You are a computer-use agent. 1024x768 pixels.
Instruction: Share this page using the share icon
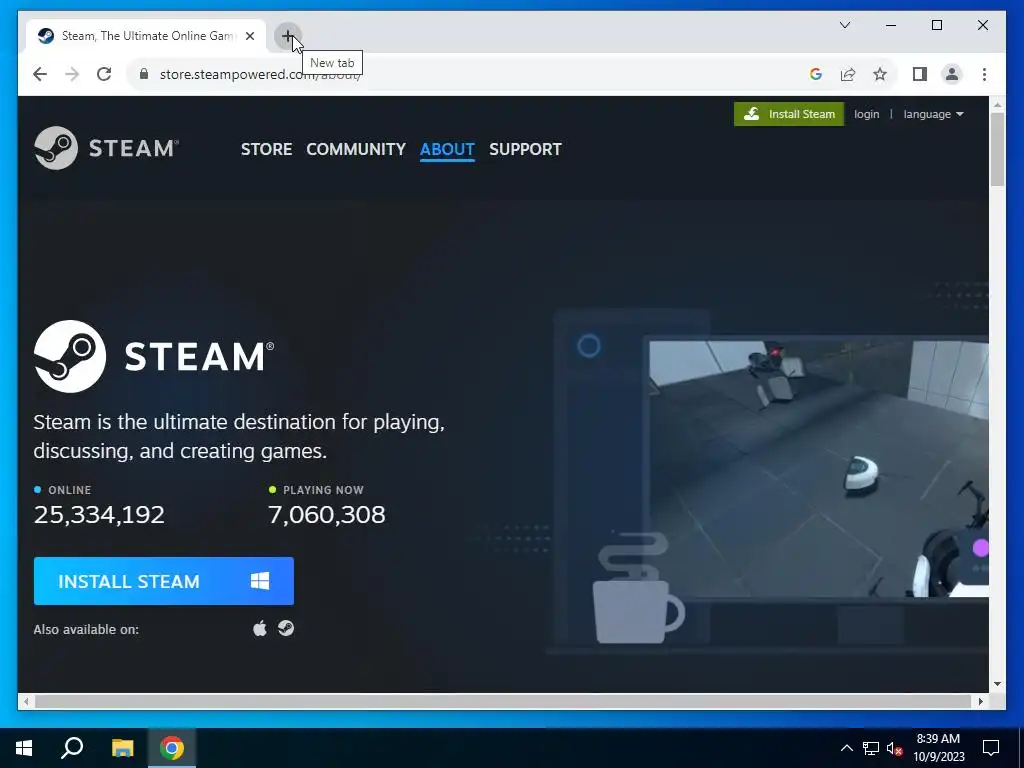(848, 74)
